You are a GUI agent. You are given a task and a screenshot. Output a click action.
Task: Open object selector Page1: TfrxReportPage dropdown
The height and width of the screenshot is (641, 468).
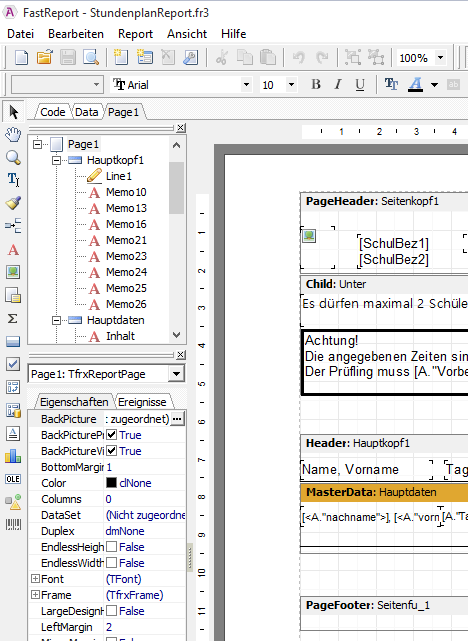[x=177, y=374]
